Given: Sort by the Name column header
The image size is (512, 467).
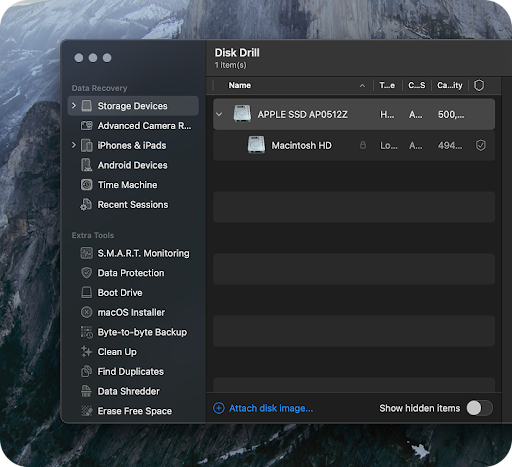Looking at the screenshot, I should coord(240,85).
